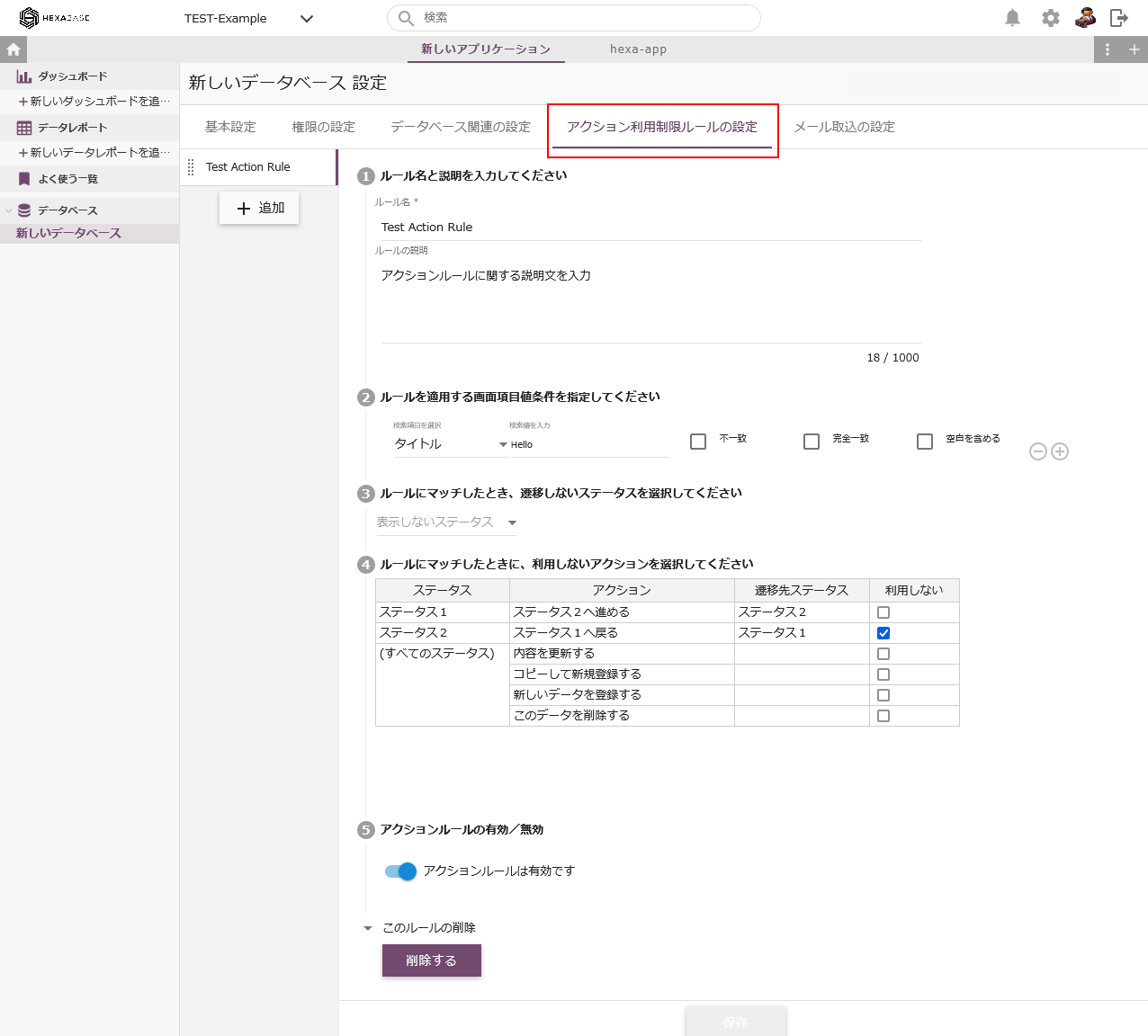Screen dimensions: 1148x1036
Task: Open データレポート from the sidebar
Action: coord(24,127)
